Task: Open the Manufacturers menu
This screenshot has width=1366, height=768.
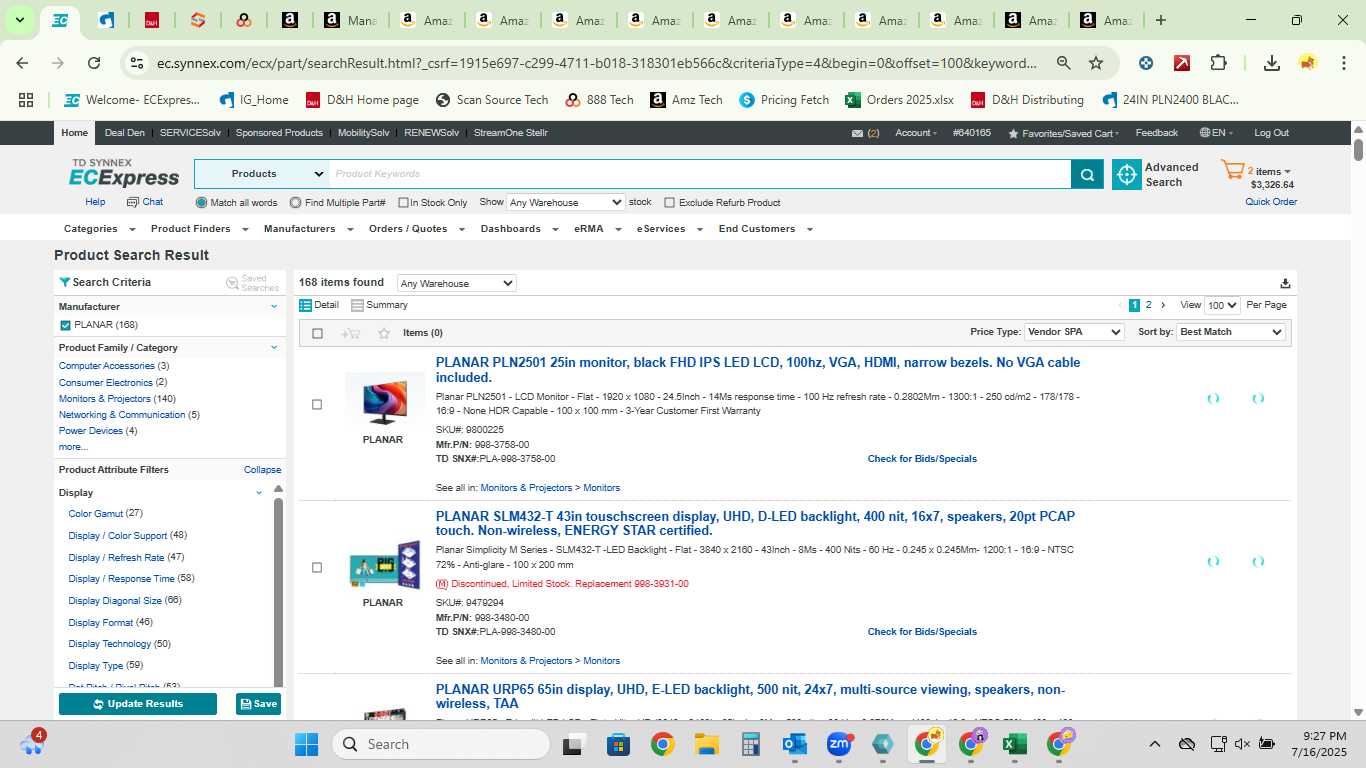Action: pos(308,229)
